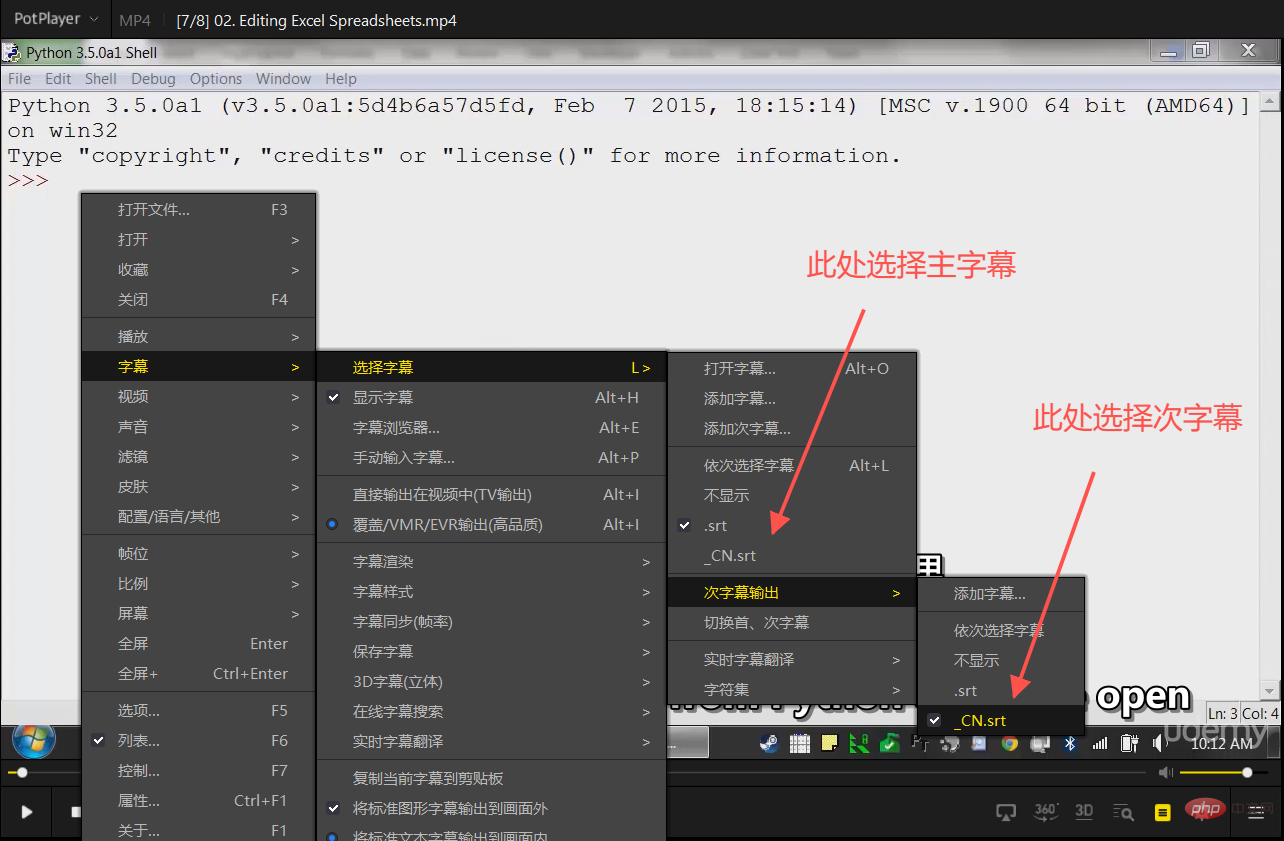Click the battery power tray icon

coord(1130,742)
